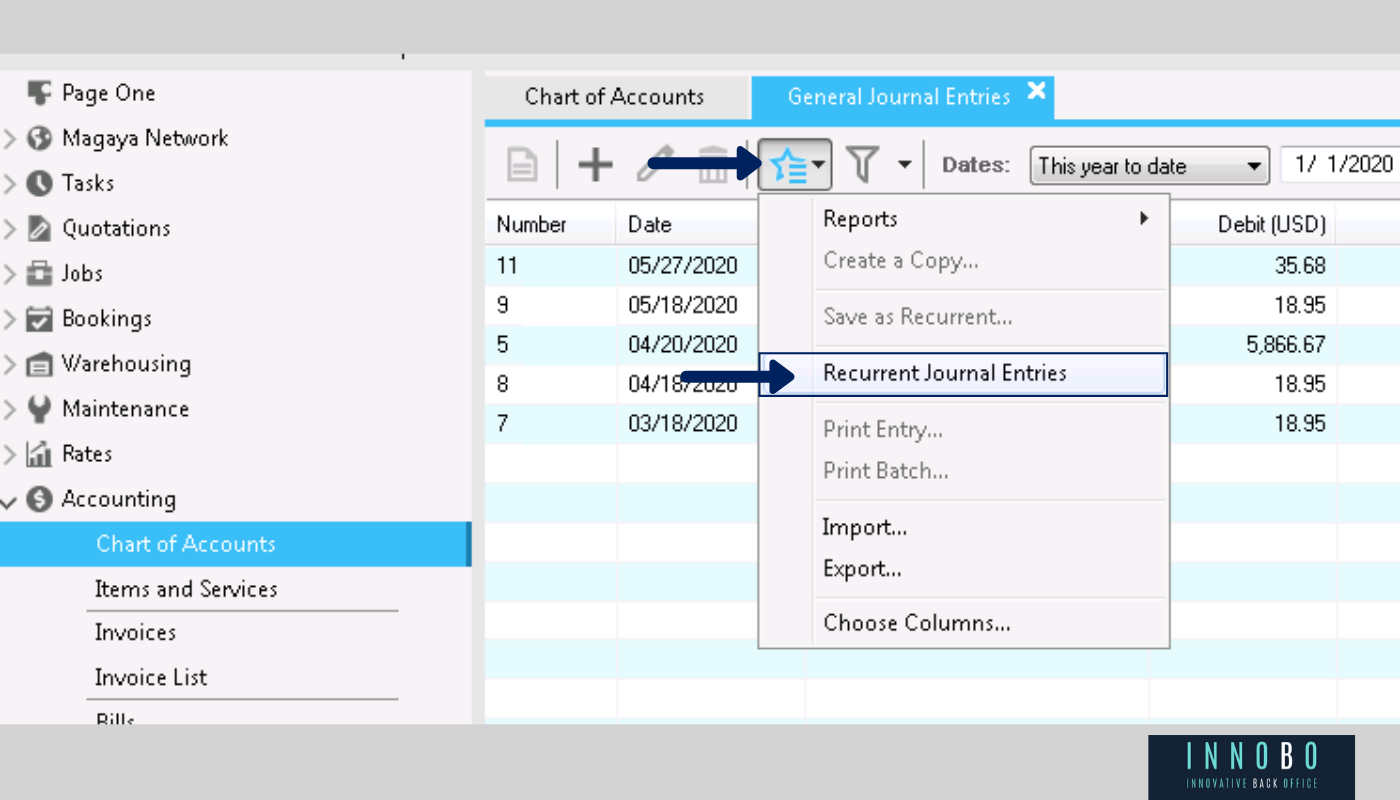Select journal entry number 8
Image resolution: width=1400 pixels, height=800 pixels.
click(502, 384)
